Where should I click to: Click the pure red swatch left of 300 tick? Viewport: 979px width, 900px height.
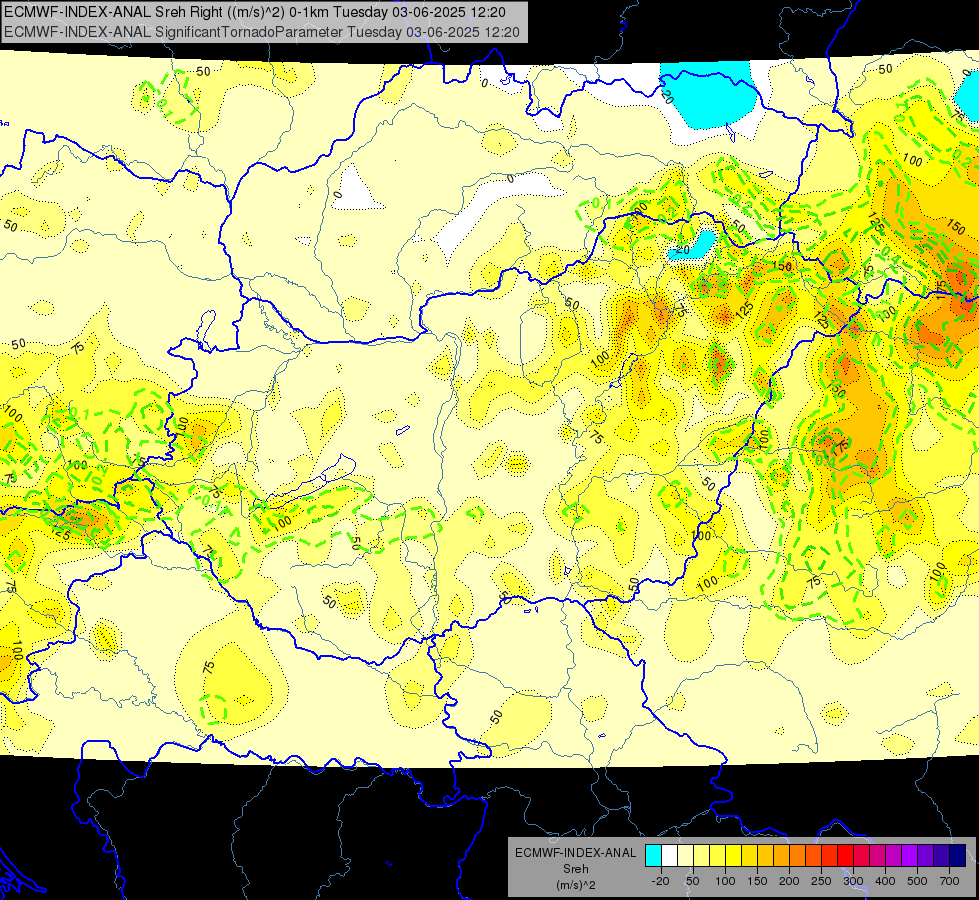(x=846, y=855)
